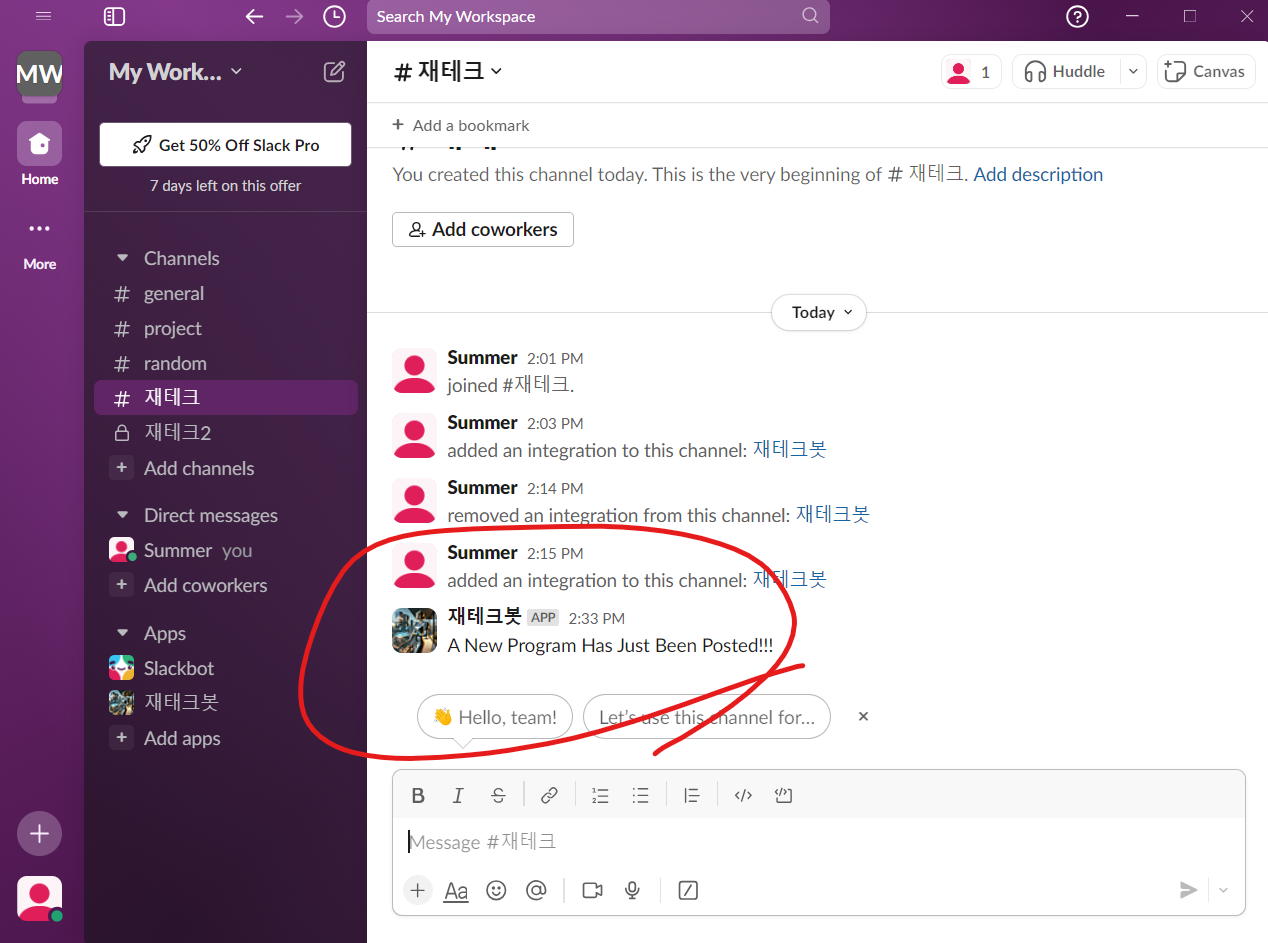Open the #재테크 channel header dropdown
The image size is (1268, 943).
click(448, 71)
